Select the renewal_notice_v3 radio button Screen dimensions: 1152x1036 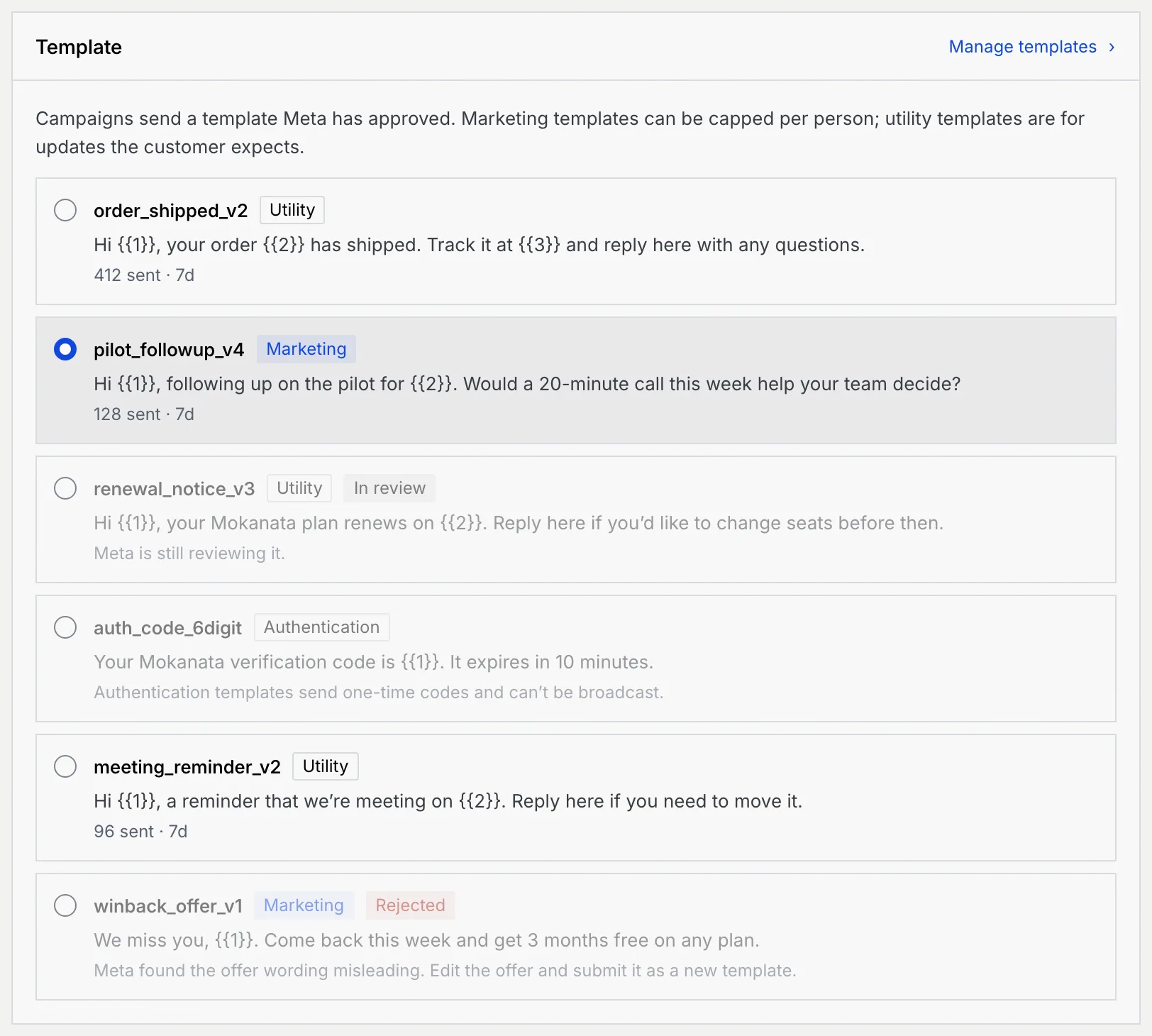pos(65,488)
